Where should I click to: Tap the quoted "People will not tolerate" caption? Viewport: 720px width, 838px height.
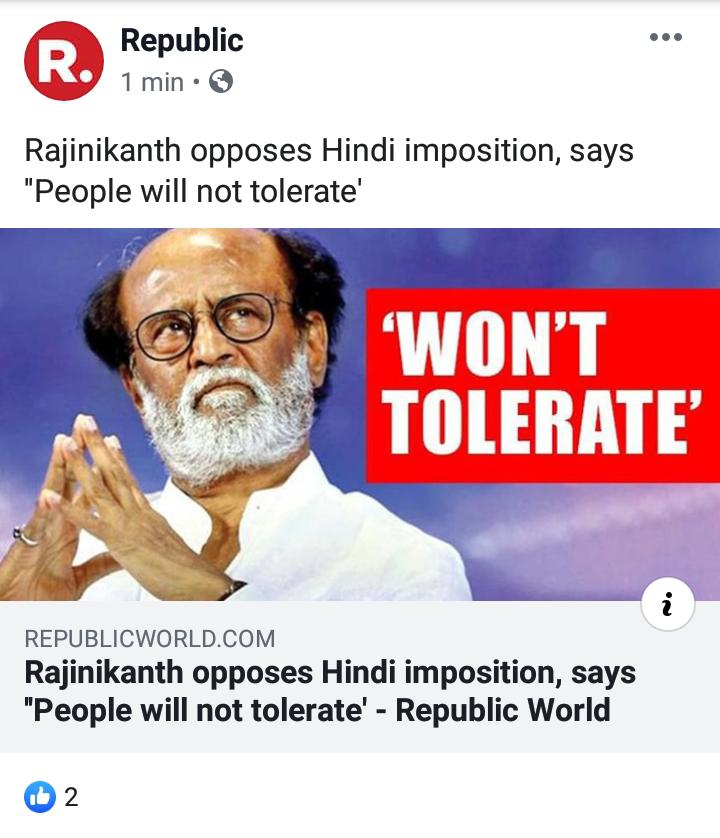193,191
